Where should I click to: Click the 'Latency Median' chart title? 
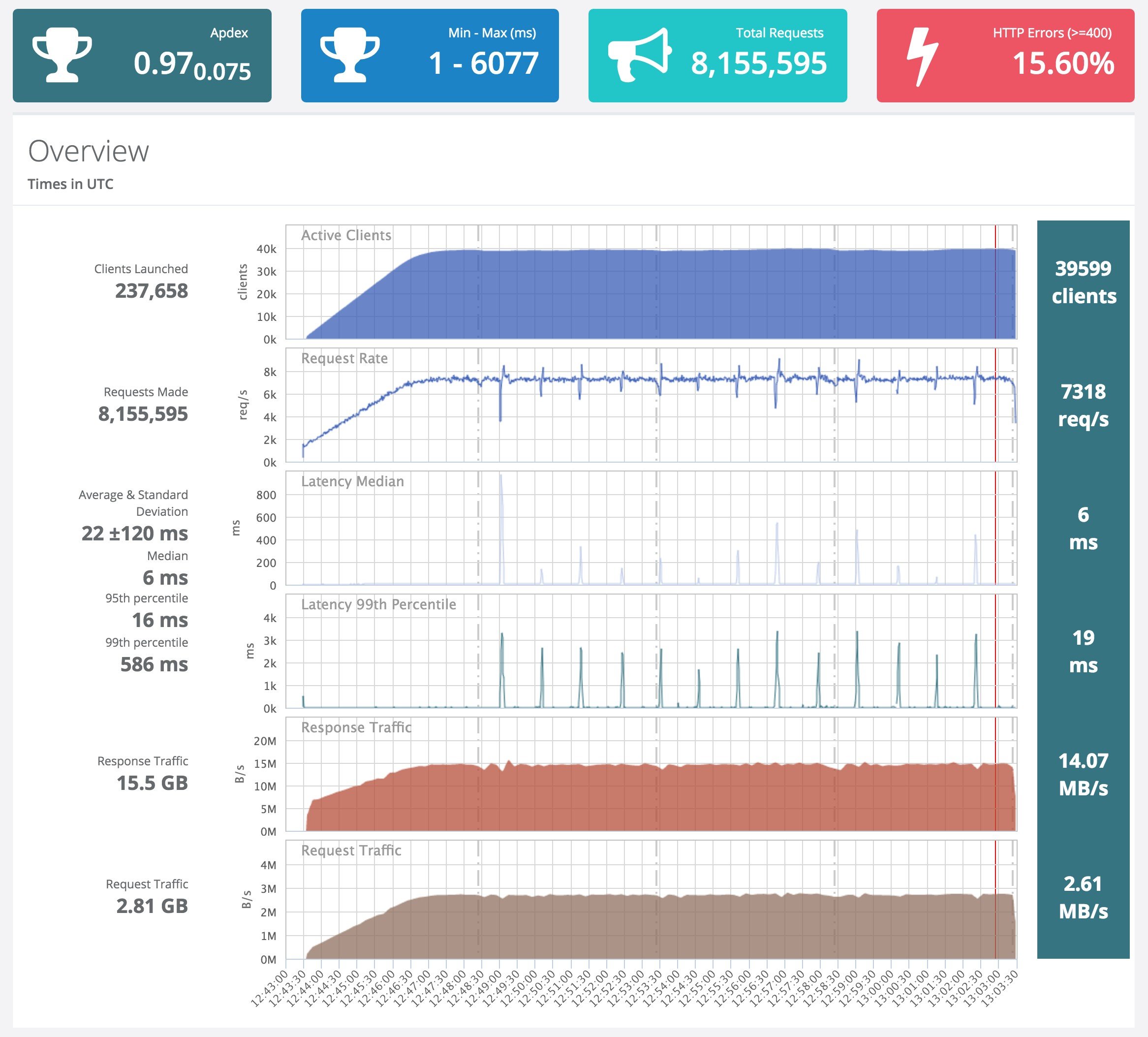point(352,481)
